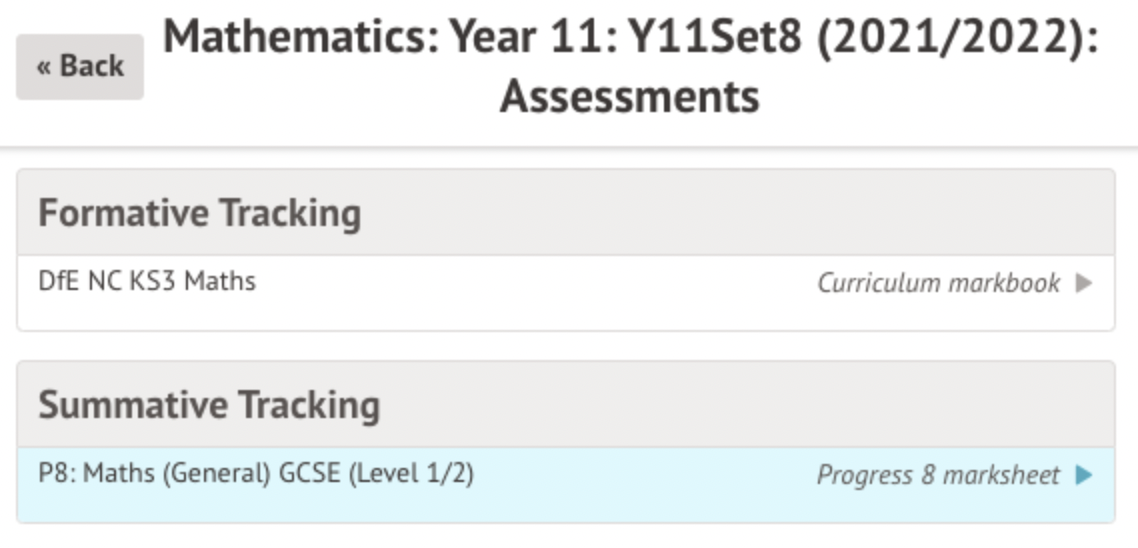This screenshot has height=548, width=1138.
Task: Open the Curriculum markbook link
Action: pos(938,284)
